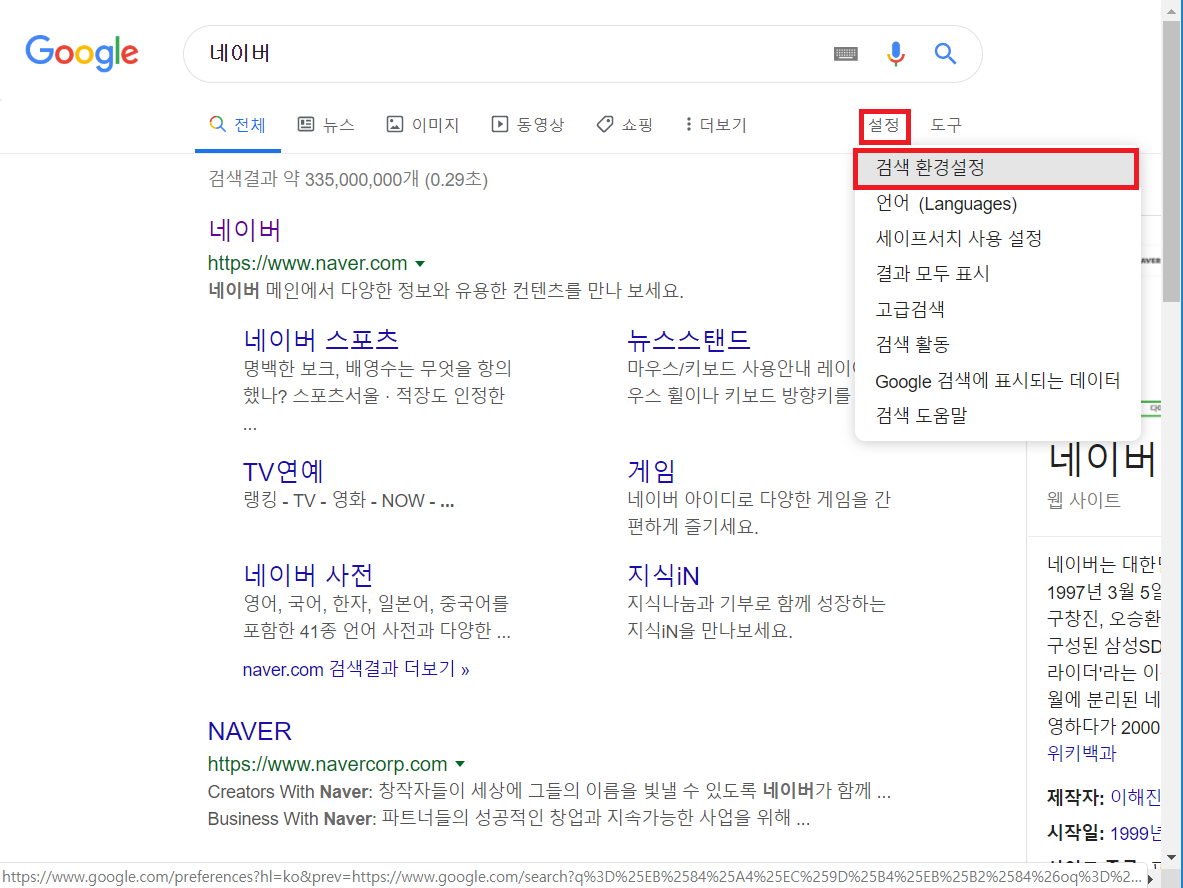The width and height of the screenshot is (1183, 888).
Task: Open the 게임 sitelink
Action: point(651,472)
